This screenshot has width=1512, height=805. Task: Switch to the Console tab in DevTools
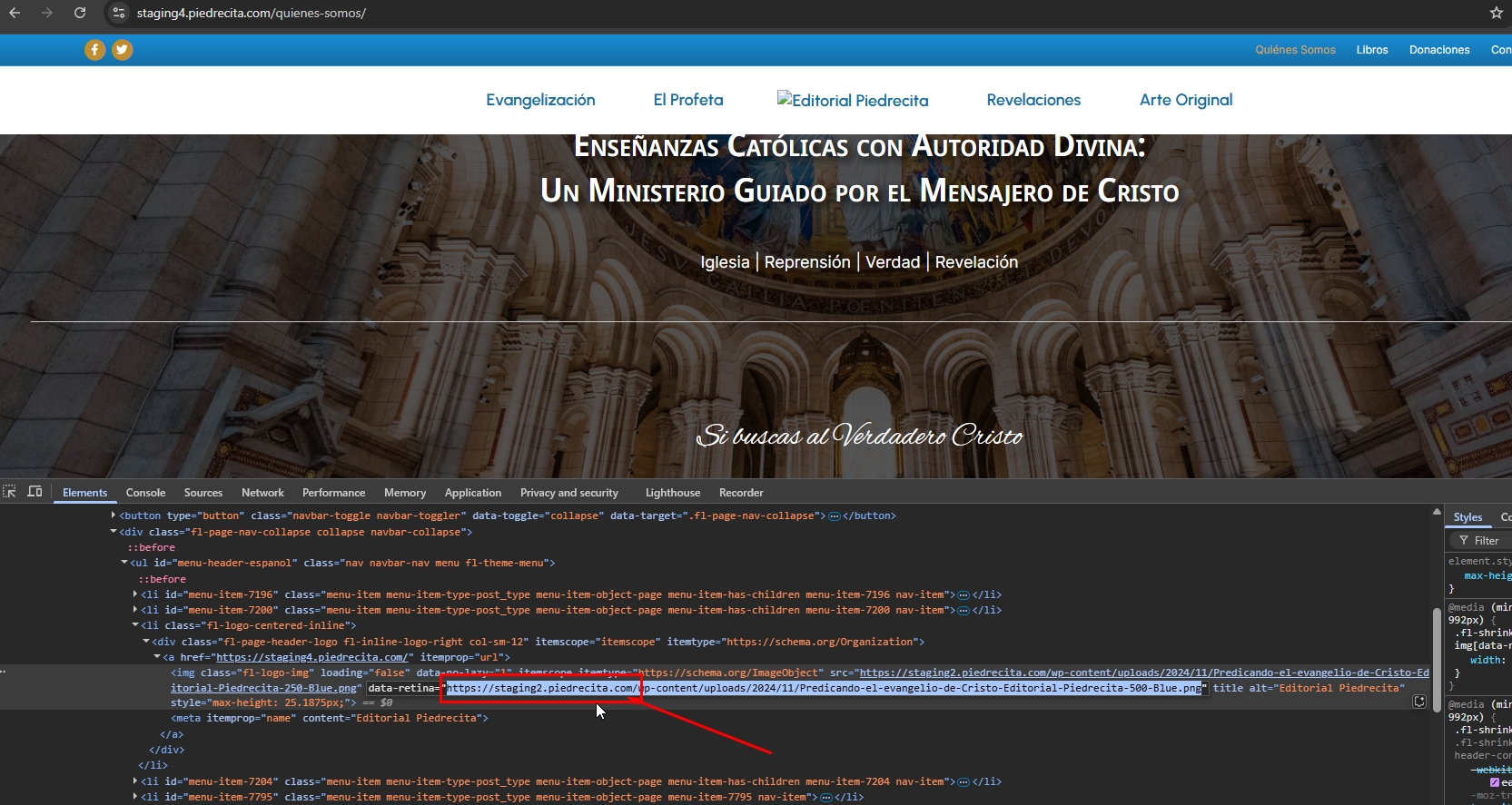tap(145, 493)
